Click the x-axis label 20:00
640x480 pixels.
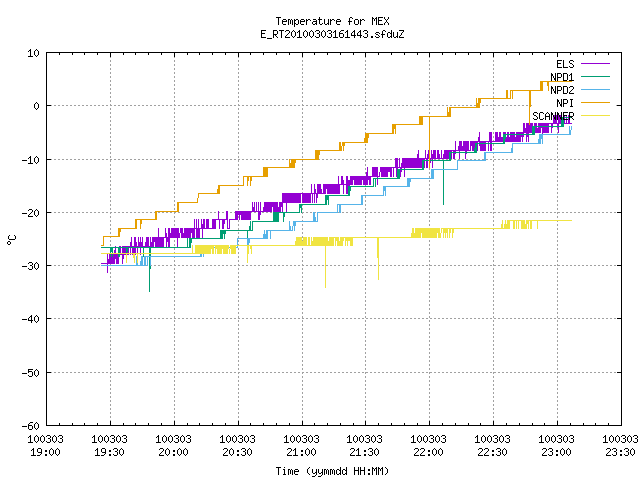(173, 452)
